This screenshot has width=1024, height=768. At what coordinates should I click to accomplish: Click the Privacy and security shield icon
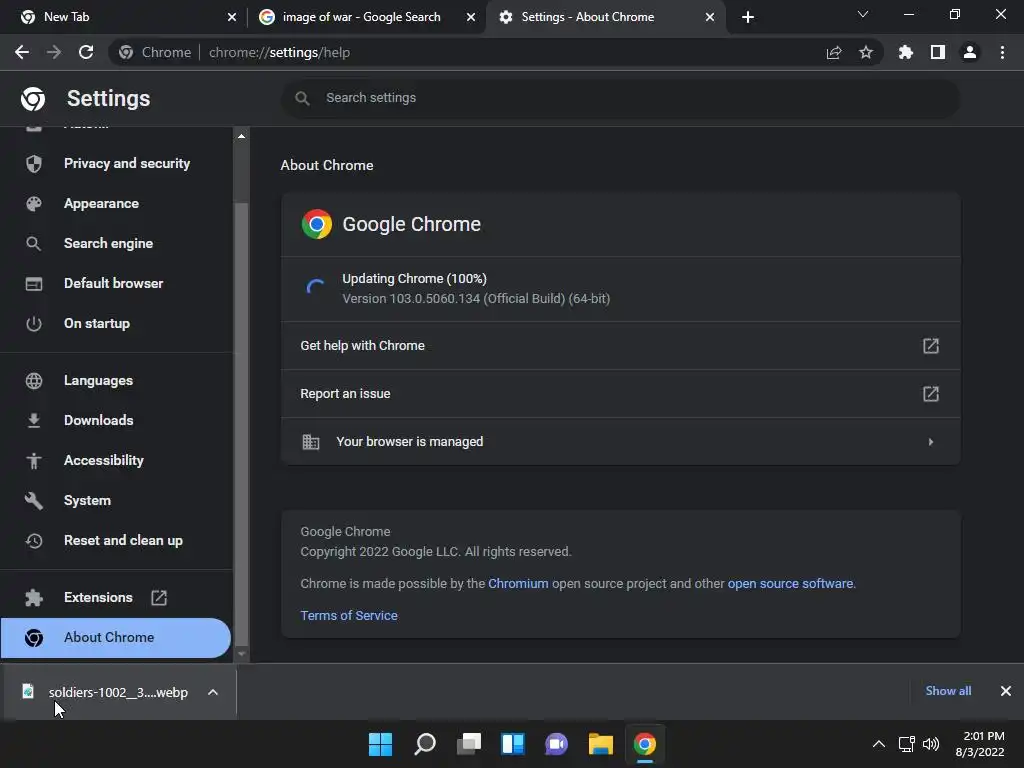point(34,163)
